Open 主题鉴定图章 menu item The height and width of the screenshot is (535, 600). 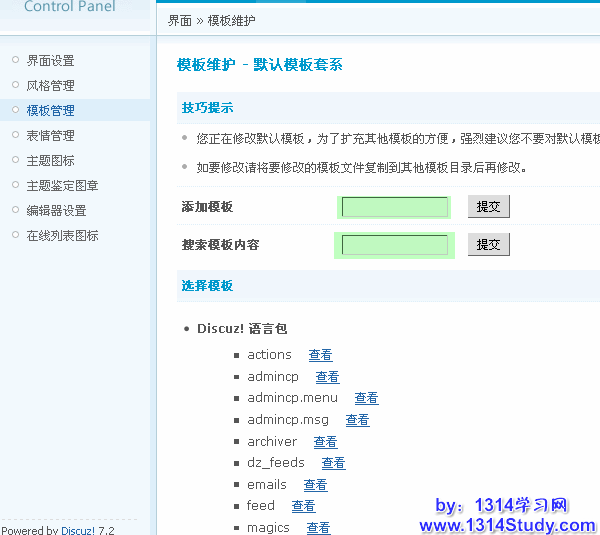(62, 186)
